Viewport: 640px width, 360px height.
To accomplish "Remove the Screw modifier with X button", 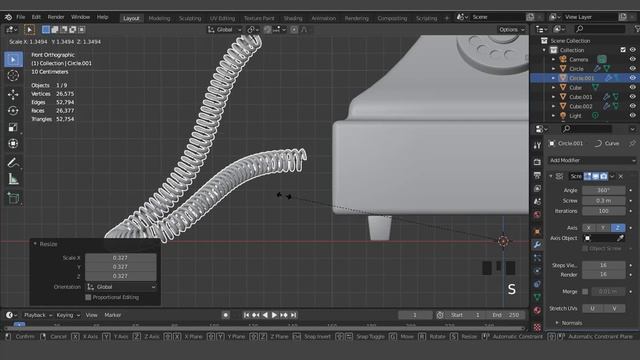I will (x=620, y=176).
